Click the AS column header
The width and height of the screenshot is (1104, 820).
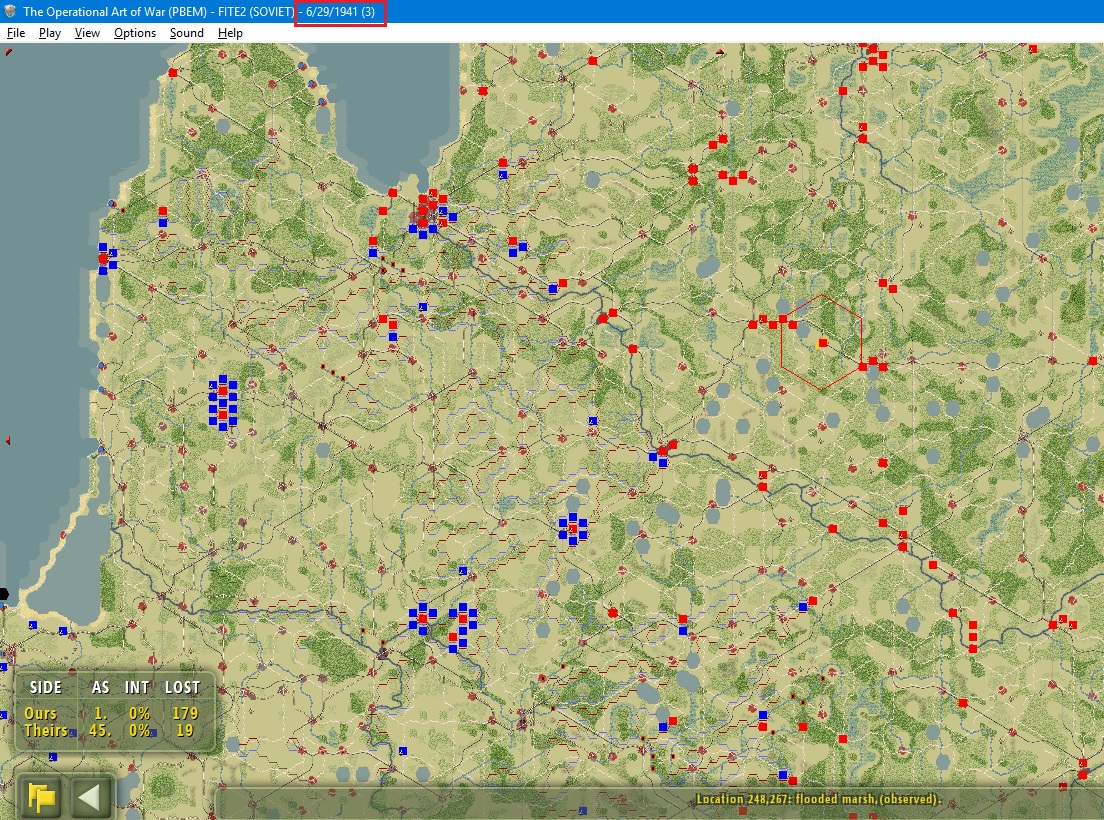point(100,688)
